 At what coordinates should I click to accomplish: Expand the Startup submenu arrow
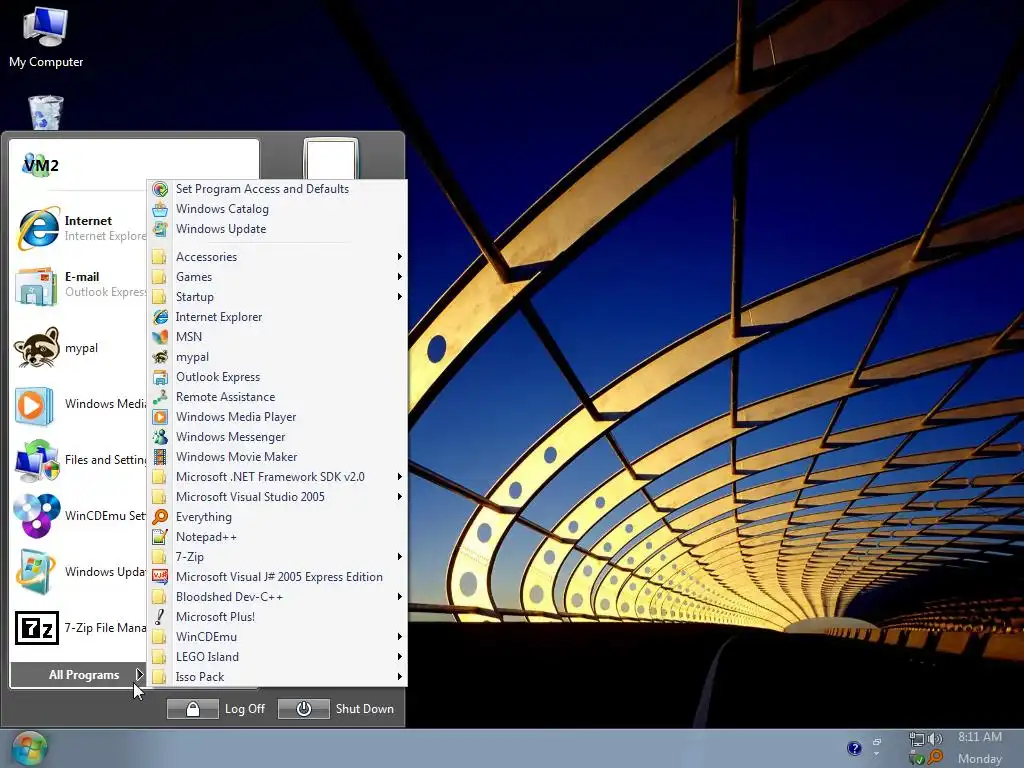(400, 296)
